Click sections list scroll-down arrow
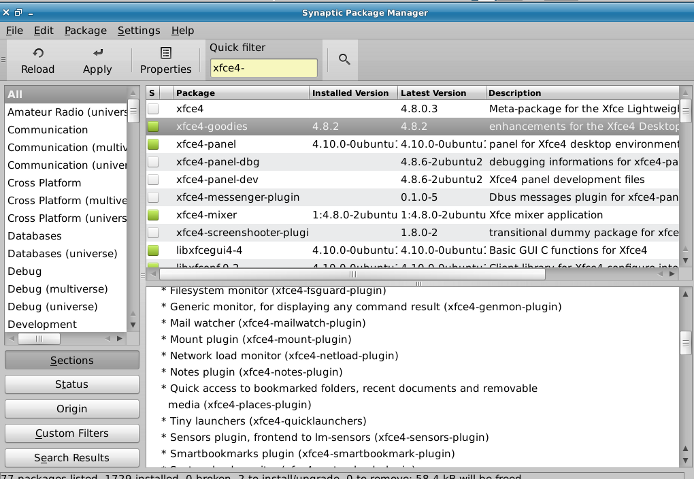Screen dimensions: 694x479 [x=133, y=324]
